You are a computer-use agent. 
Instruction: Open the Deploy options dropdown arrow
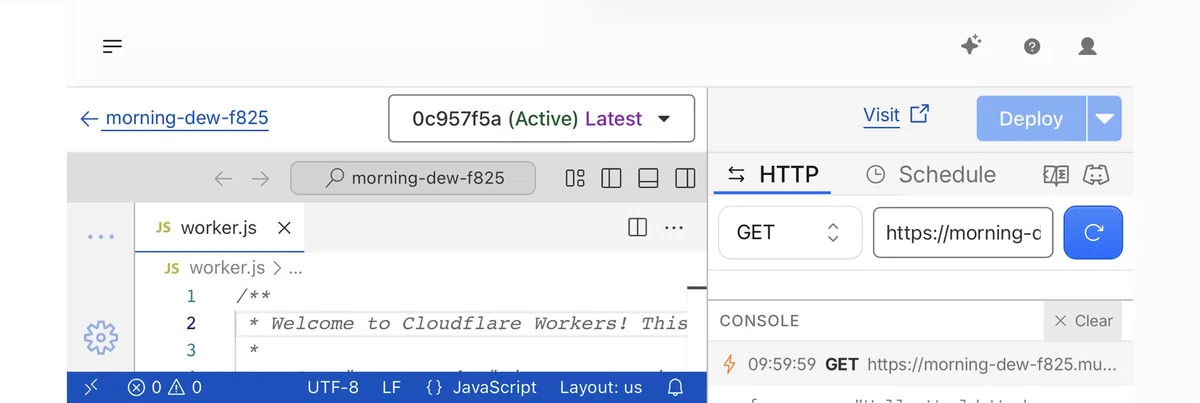(1104, 119)
